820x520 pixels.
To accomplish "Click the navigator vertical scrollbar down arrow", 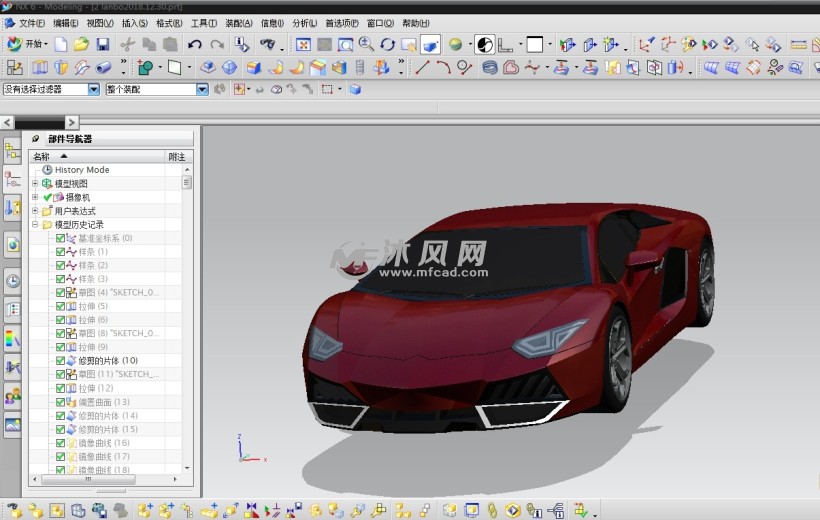I will (x=187, y=468).
